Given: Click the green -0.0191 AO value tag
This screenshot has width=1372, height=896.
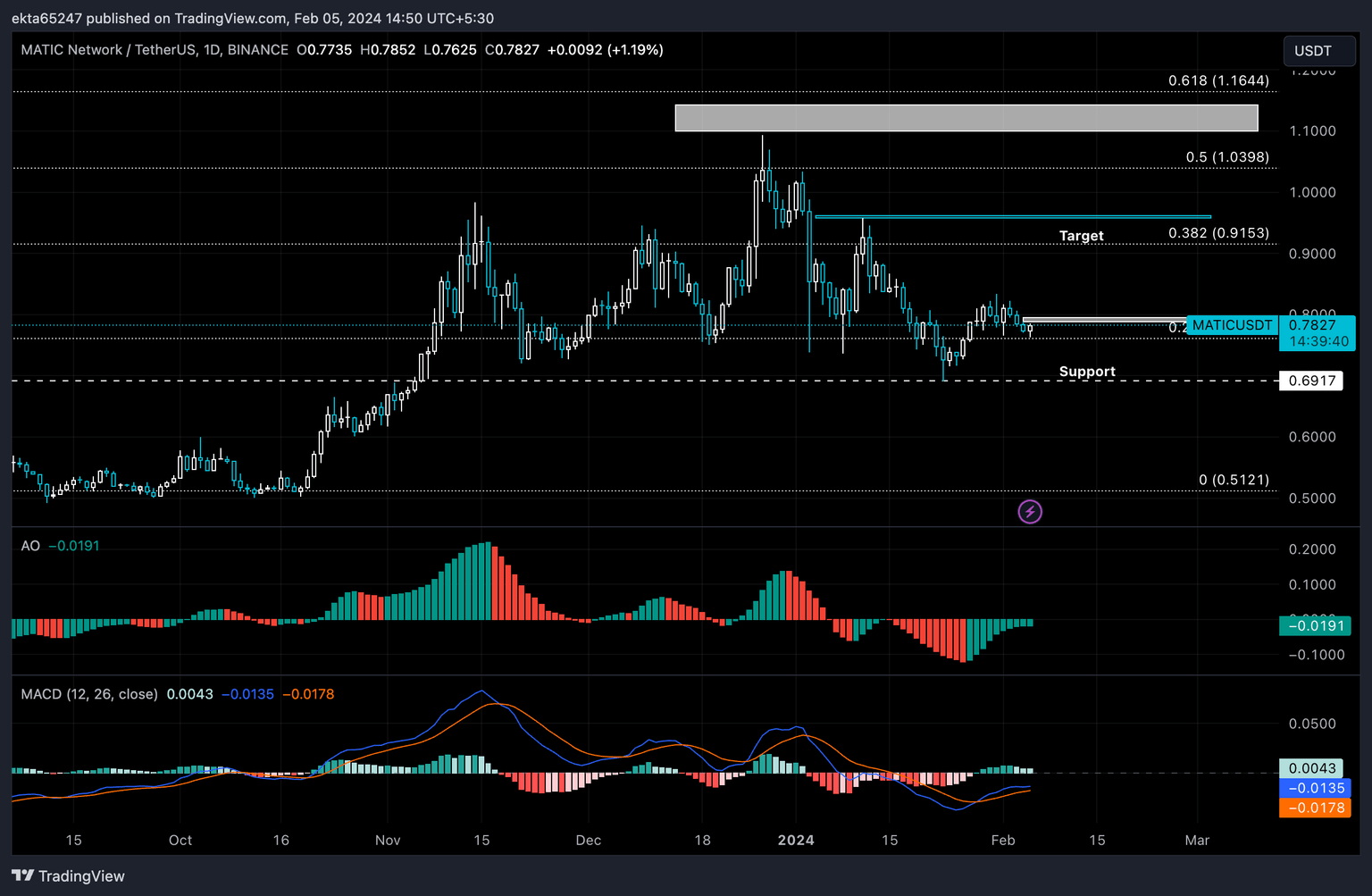Looking at the screenshot, I should [1314, 625].
